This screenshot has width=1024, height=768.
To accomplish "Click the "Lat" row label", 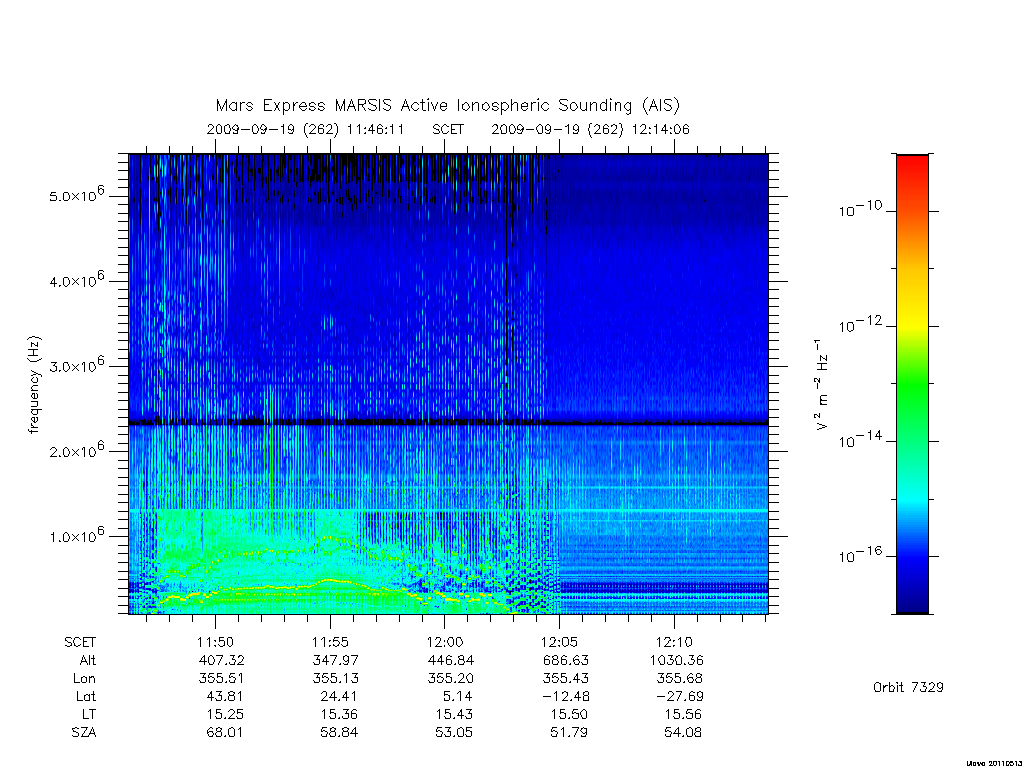I will tap(86, 696).
